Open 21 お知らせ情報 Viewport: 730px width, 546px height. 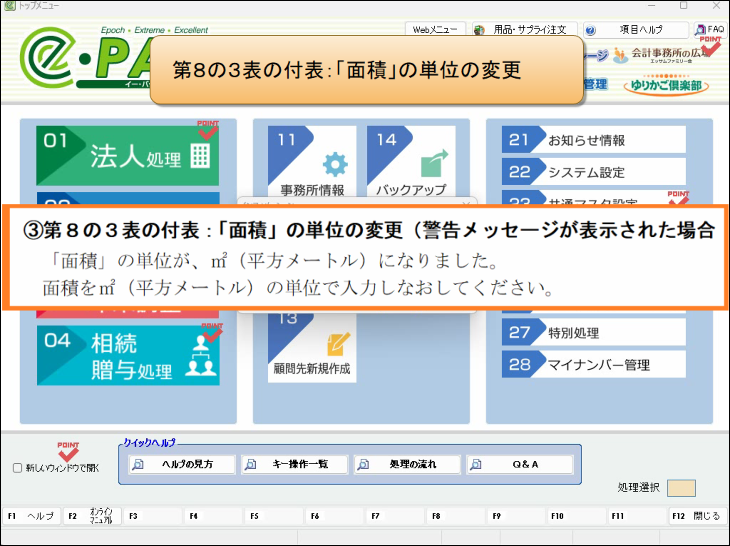point(594,140)
